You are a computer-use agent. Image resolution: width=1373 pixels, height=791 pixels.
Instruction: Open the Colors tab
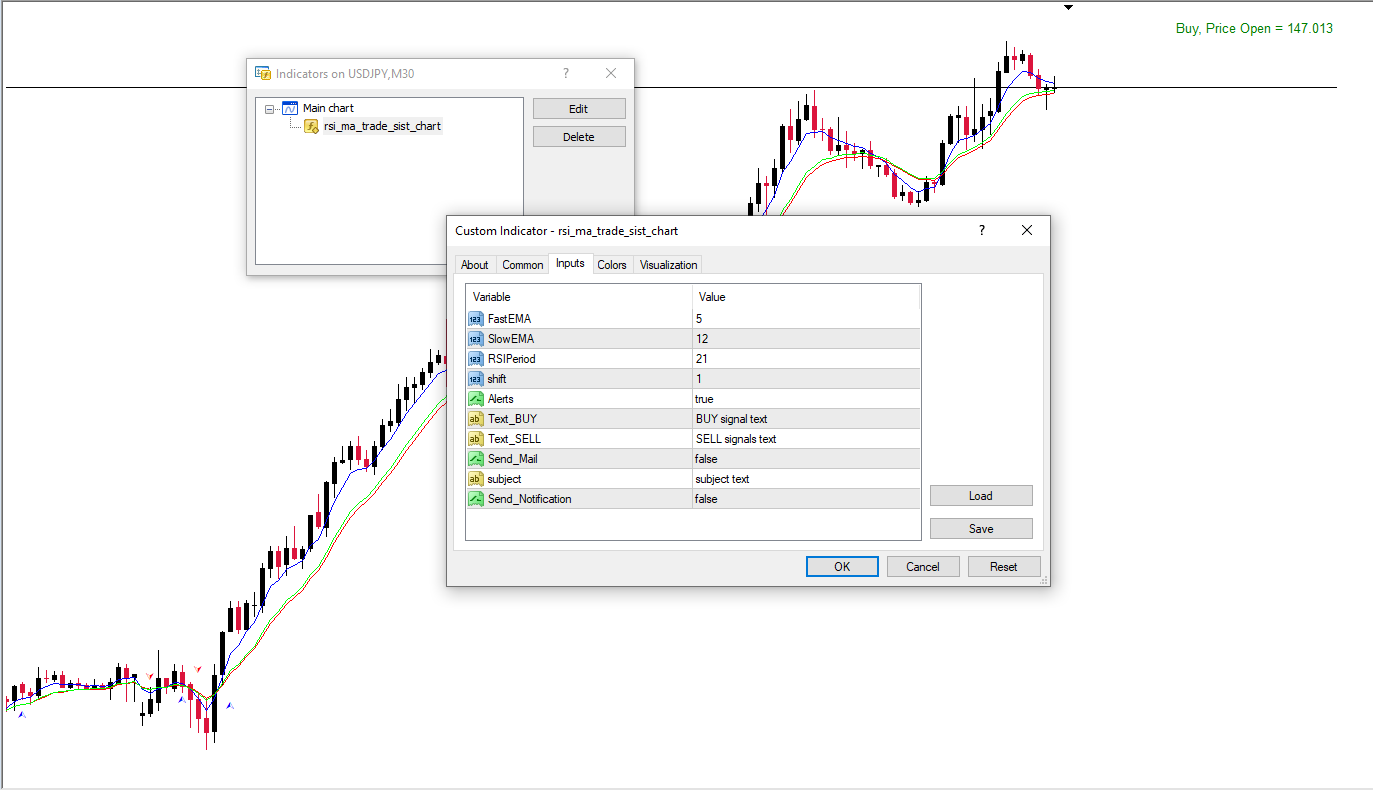click(611, 265)
